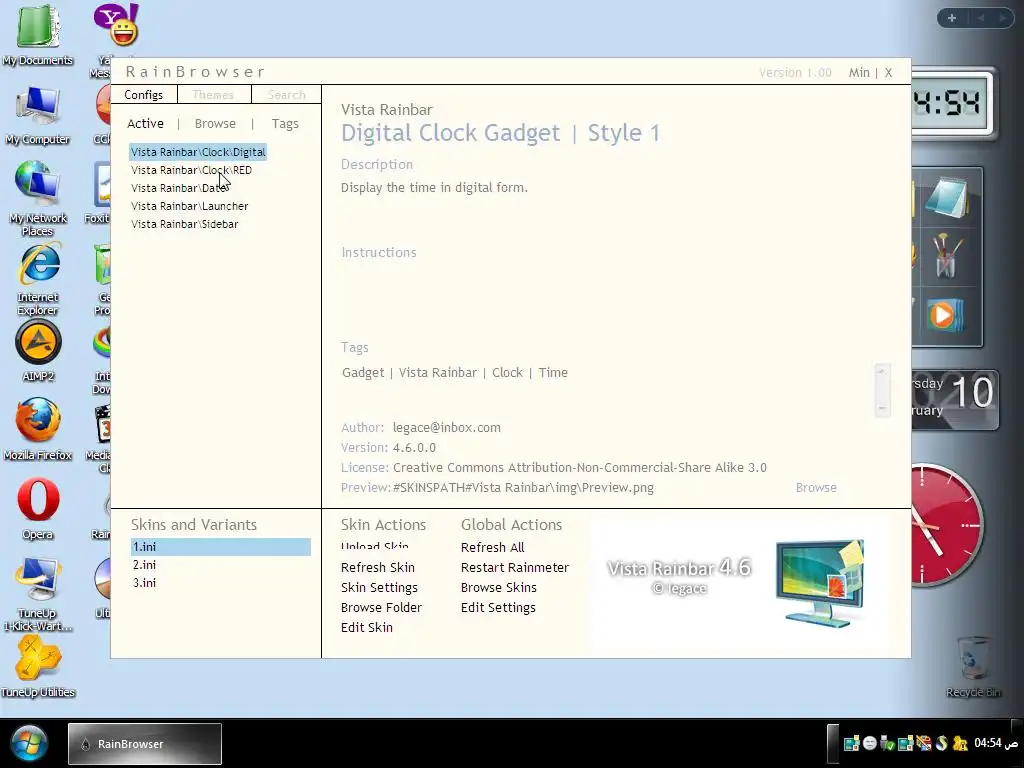This screenshot has height=768, width=1024.
Task: Click Browse Skins under Global Actions
Action: pos(498,588)
